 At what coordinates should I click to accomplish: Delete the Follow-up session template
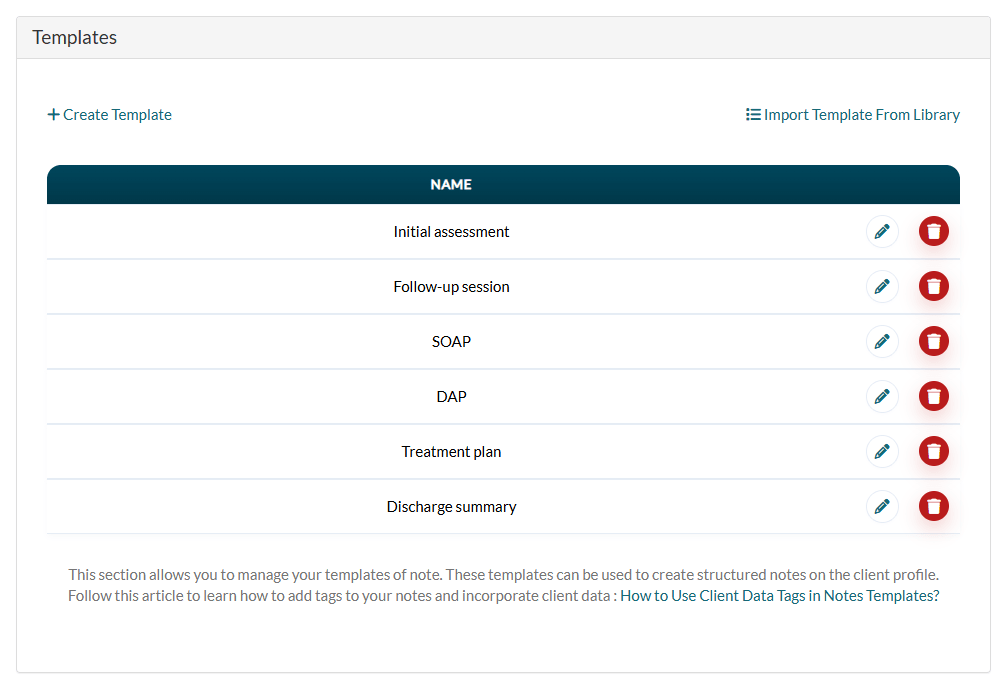(933, 287)
